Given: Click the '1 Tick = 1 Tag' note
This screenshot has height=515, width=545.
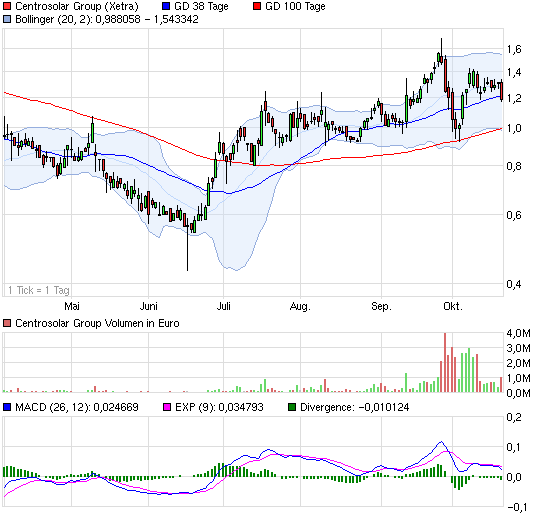Looking at the screenshot, I should coord(39,290).
